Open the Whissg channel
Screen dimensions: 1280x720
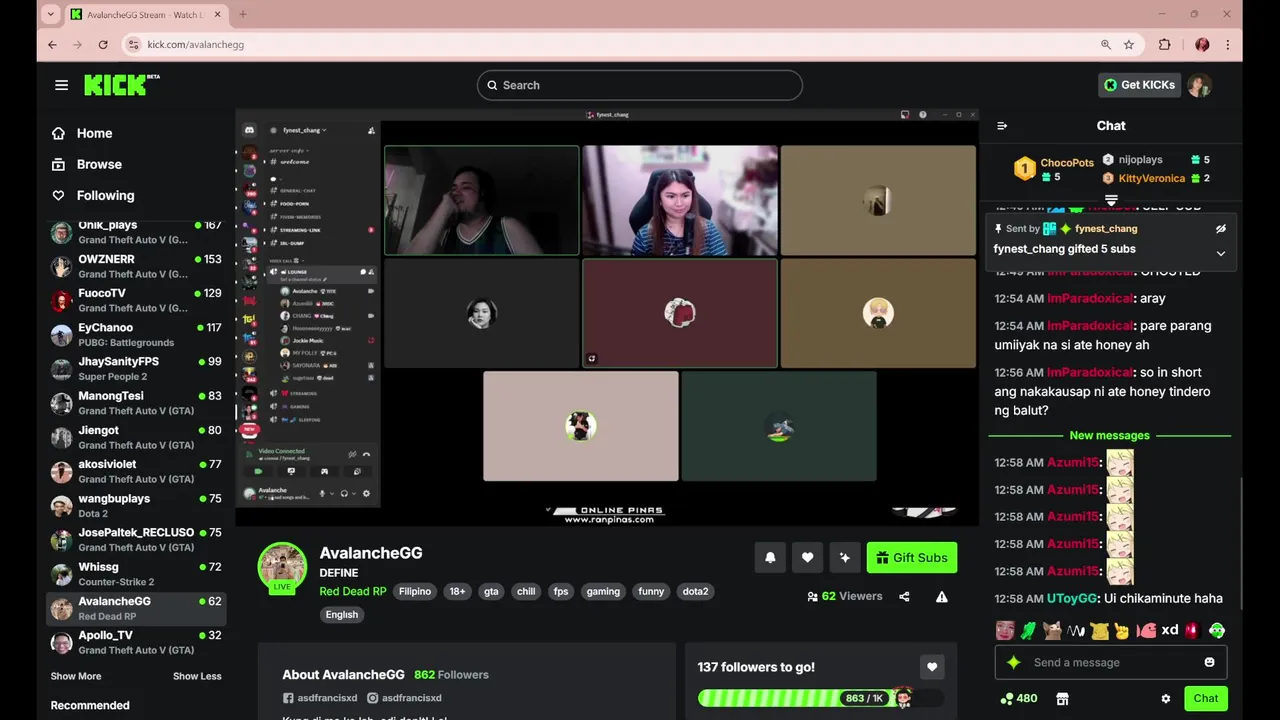136,574
